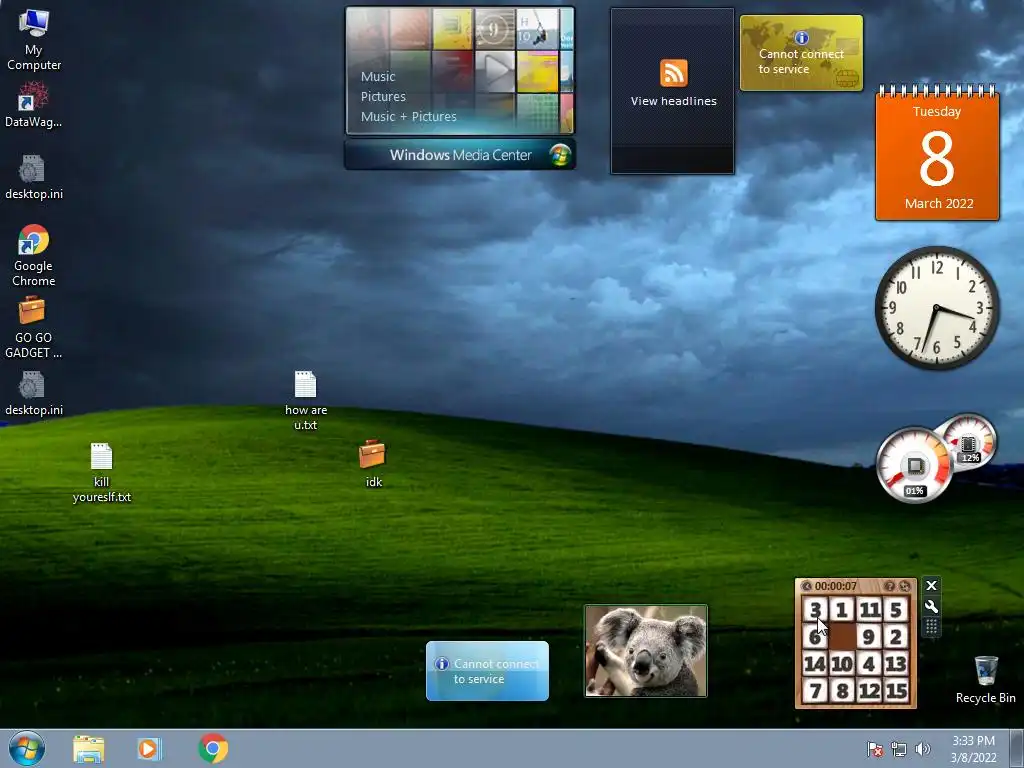Viewport: 1024px width, 768px height.
Task: Click the puzzle timer reading 00:00:07
Action: point(835,586)
